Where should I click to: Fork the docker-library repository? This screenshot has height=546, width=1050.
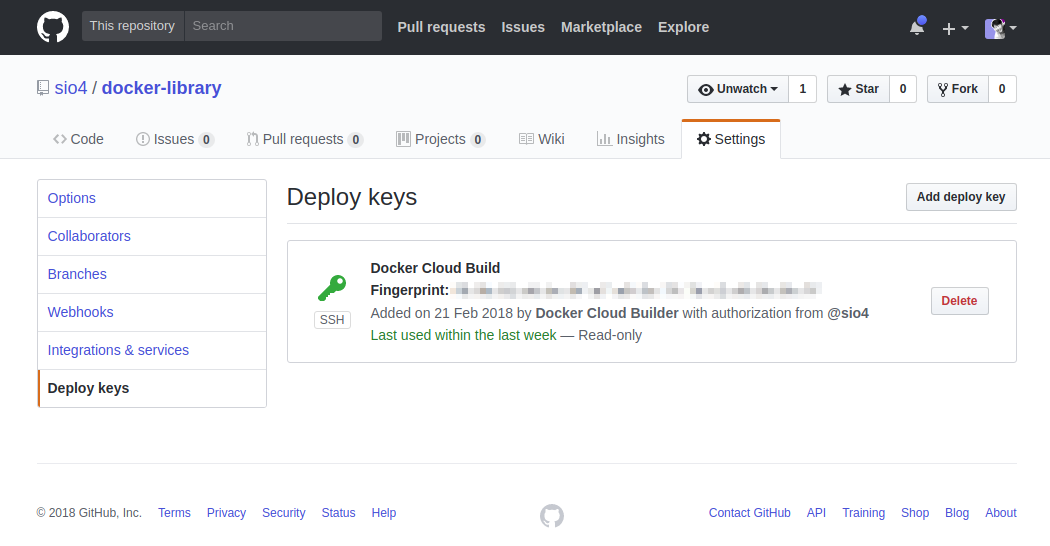tap(957, 89)
